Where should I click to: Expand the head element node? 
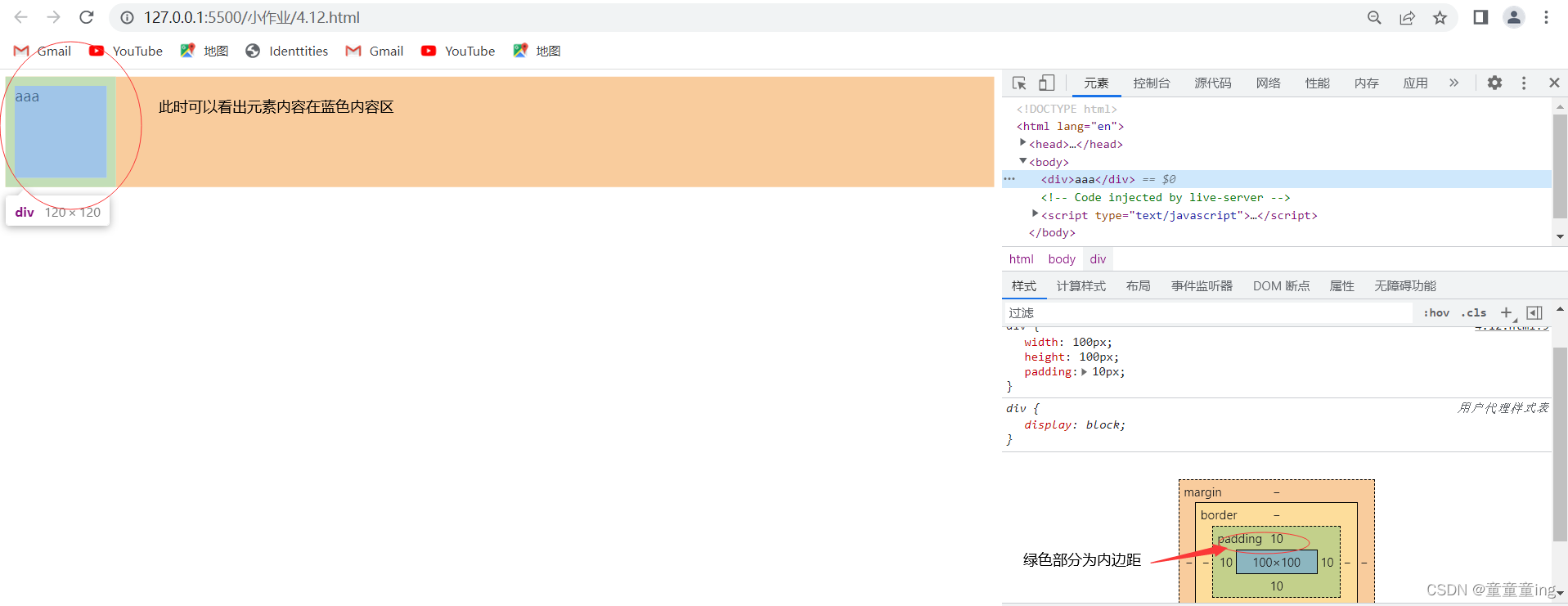(1022, 143)
